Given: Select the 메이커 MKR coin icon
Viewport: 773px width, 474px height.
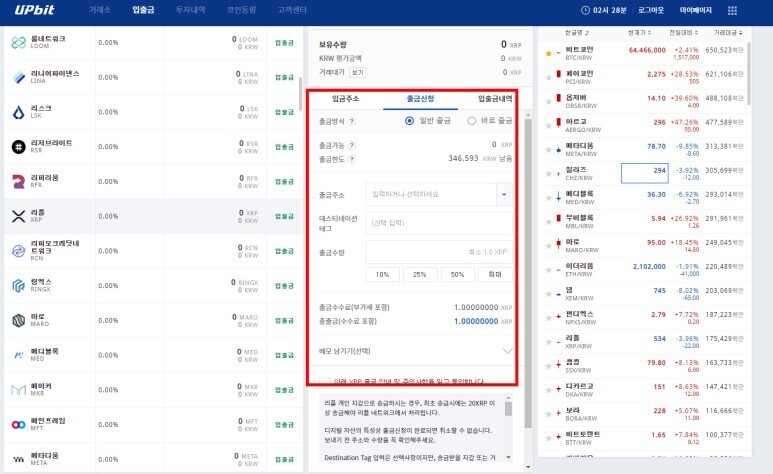Looking at the screenshot, I should click(18, 390).
